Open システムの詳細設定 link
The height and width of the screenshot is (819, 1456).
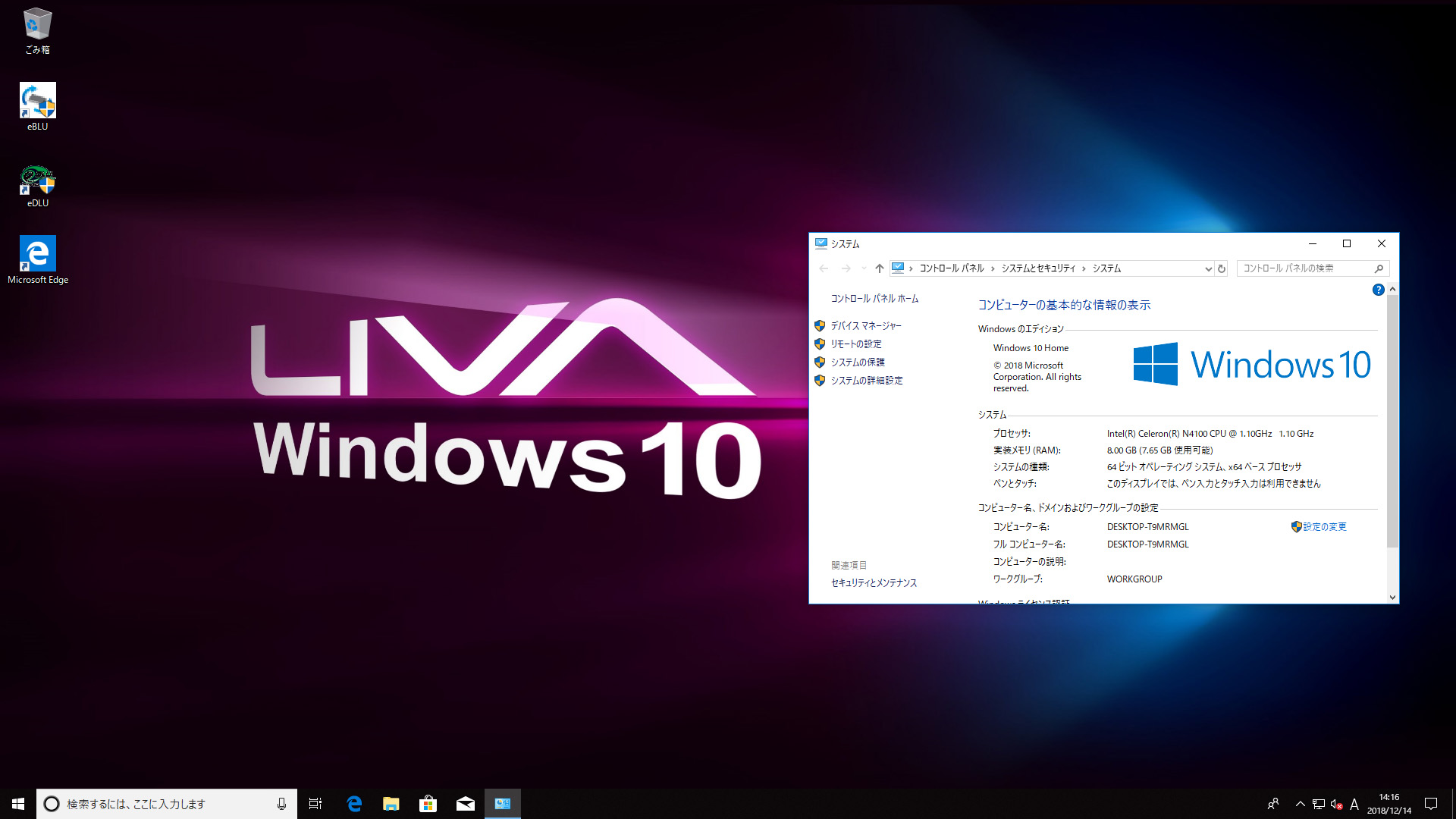(866, 381)
